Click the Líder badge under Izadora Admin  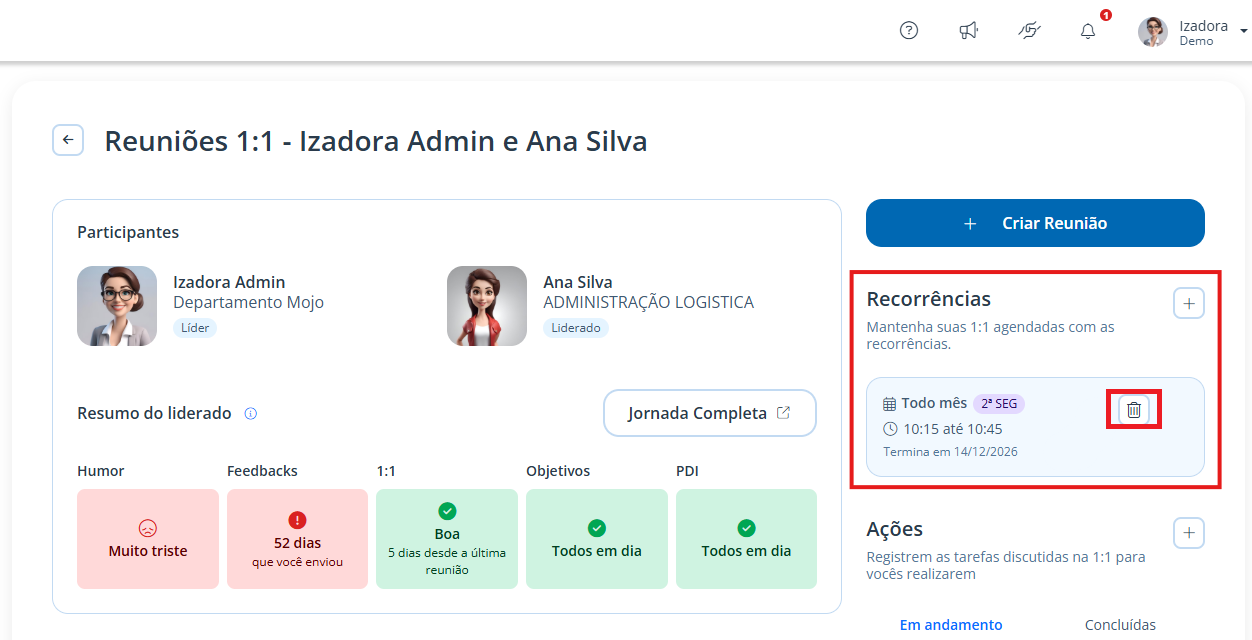pyautogui.click(x=195, y=328)
